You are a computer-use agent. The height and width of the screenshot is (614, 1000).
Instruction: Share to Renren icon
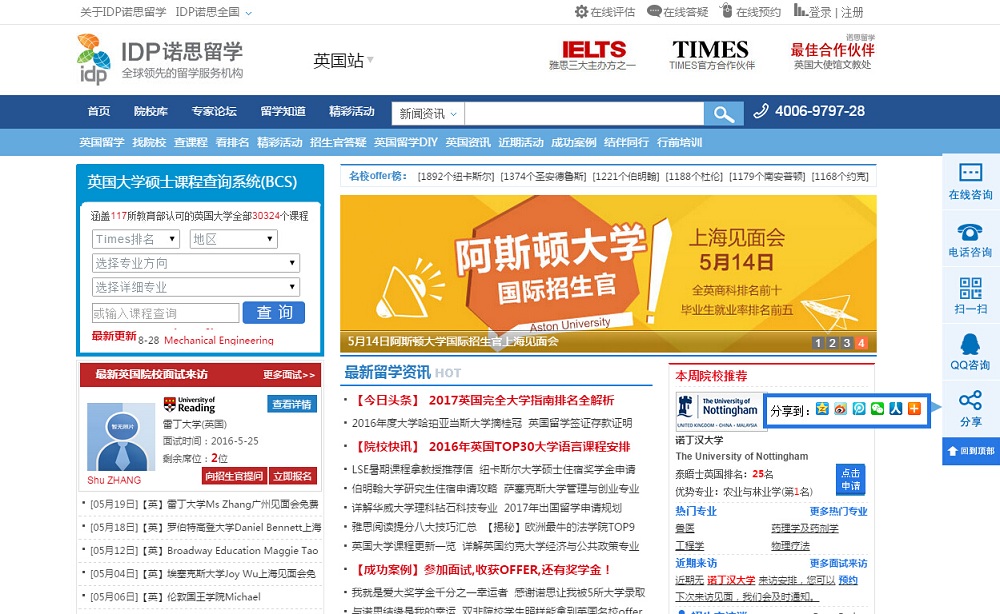tap(896, 409)
